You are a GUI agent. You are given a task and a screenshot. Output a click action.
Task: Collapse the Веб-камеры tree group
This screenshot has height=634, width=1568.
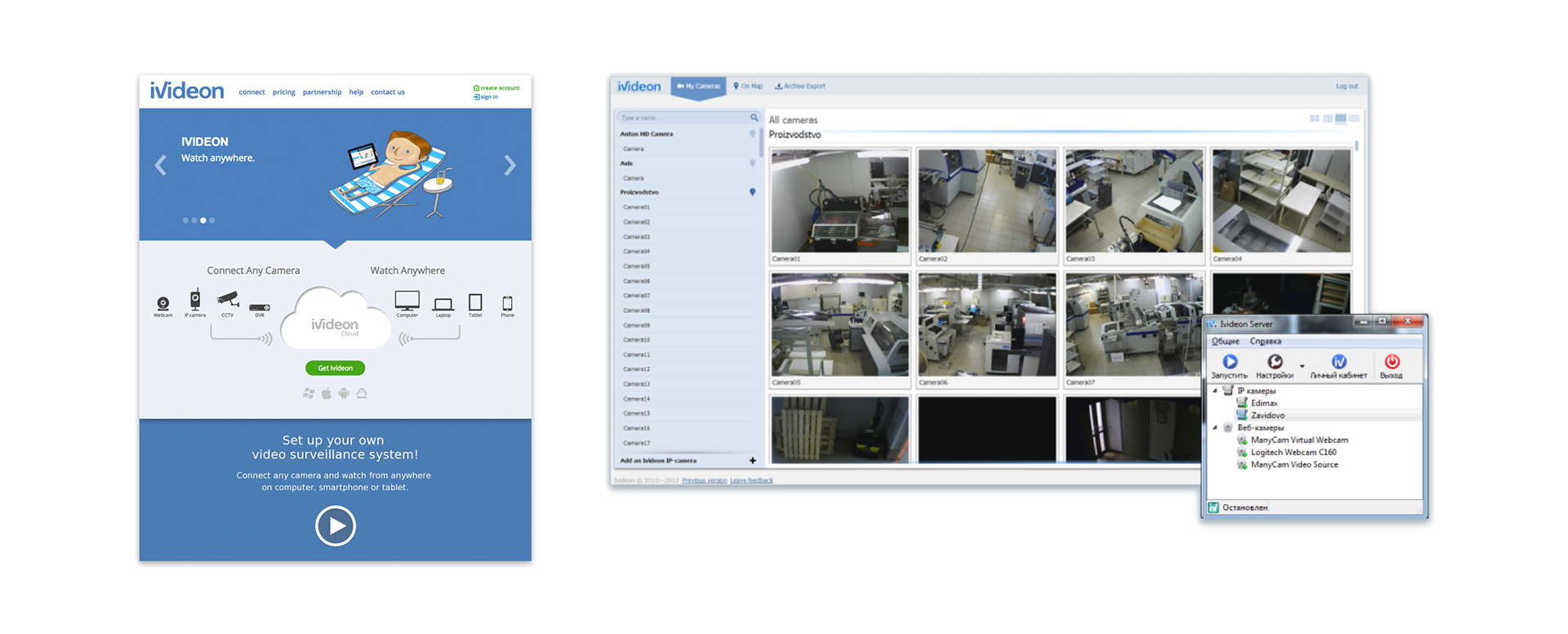pos(1215,427)
